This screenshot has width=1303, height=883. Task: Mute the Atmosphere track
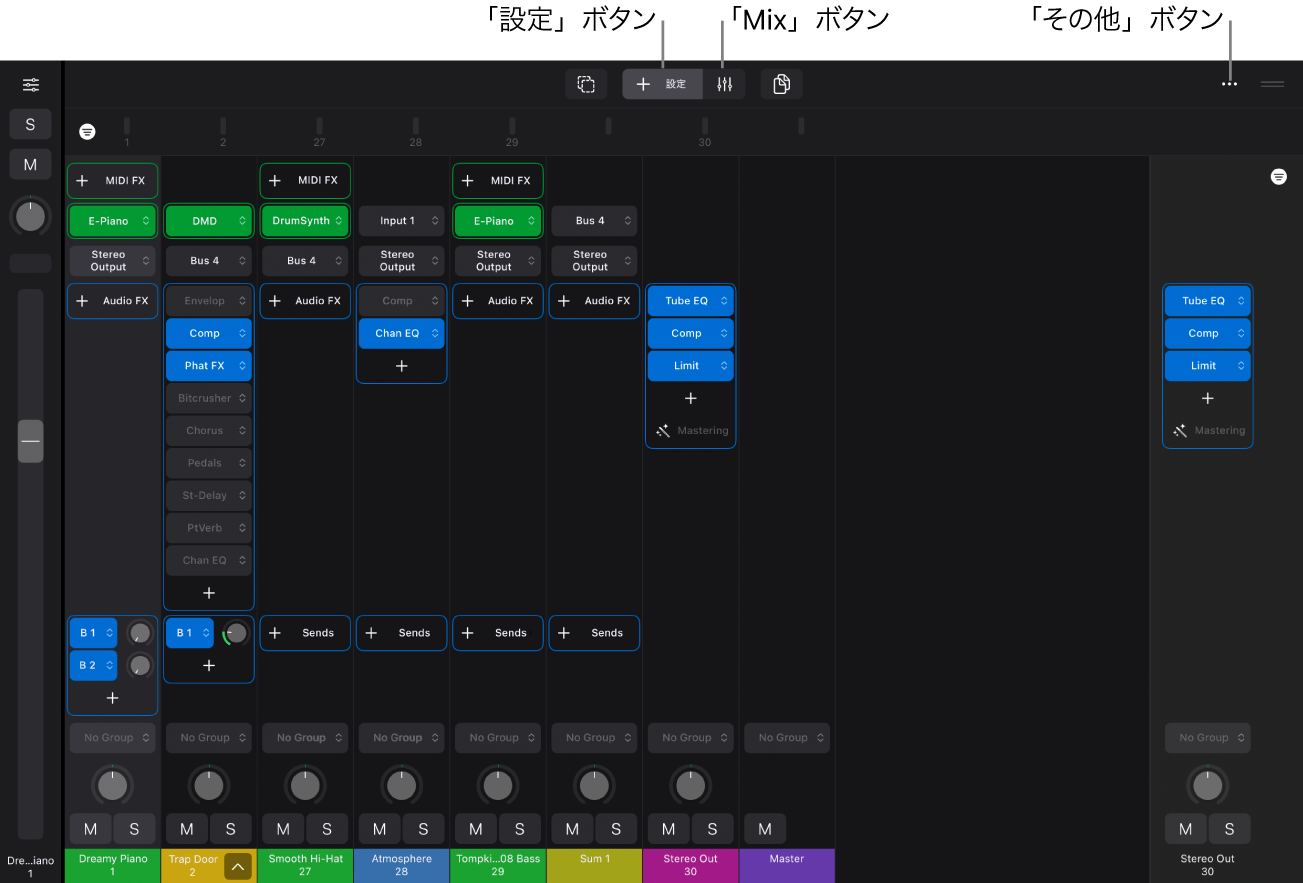[x=378, y=828]
